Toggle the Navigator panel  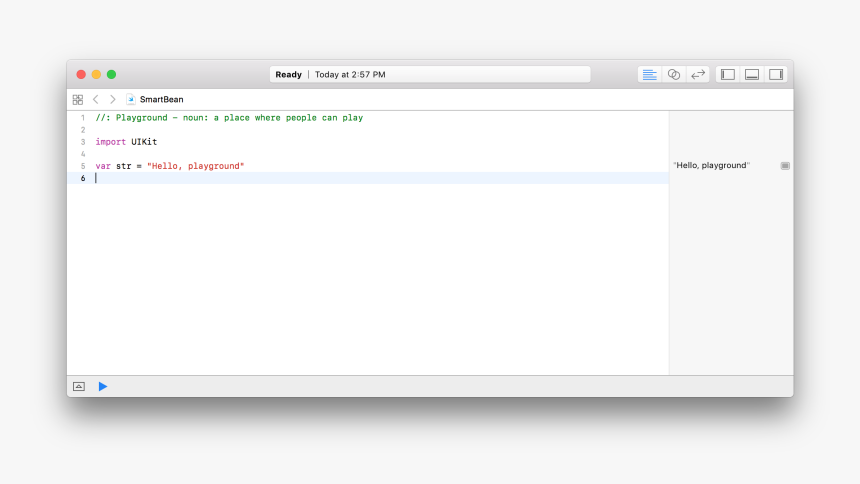point(728,74)
